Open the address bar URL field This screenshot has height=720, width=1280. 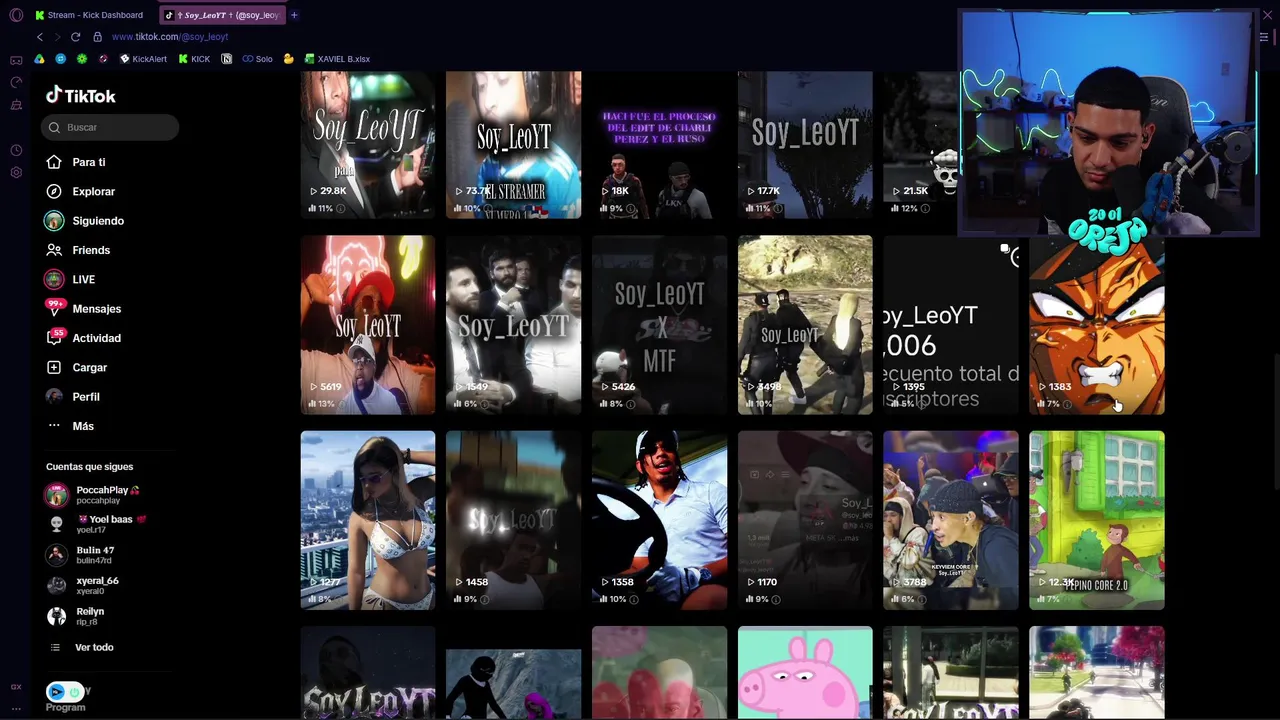pos(170,37)
